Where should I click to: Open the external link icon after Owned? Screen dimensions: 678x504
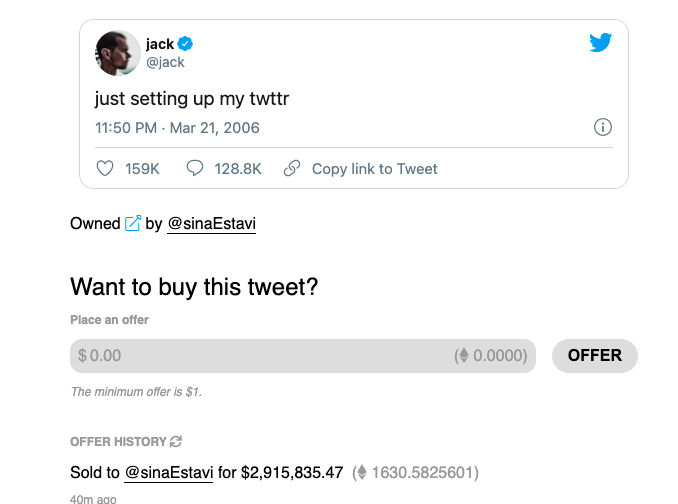133,224
